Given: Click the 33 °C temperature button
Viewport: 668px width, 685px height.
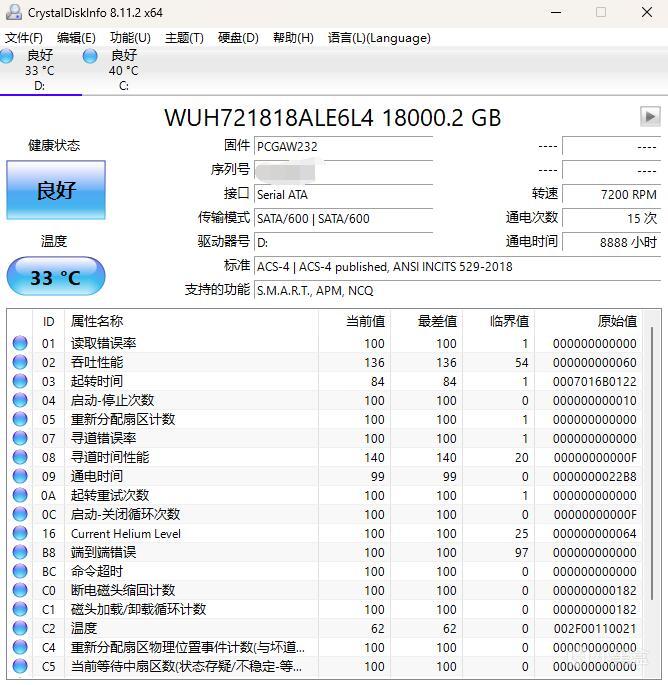Looking at the screenshot, I should tap(56, 277).
